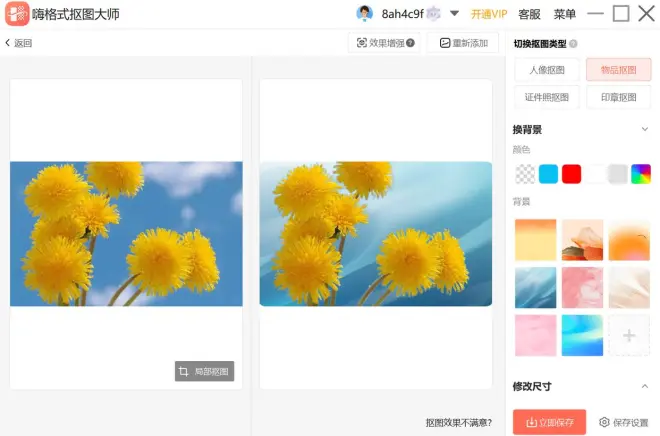Screen dimensions: 660x436
Task: Click the 局部抠图 crop tool button
Action: tap(204, 371)
